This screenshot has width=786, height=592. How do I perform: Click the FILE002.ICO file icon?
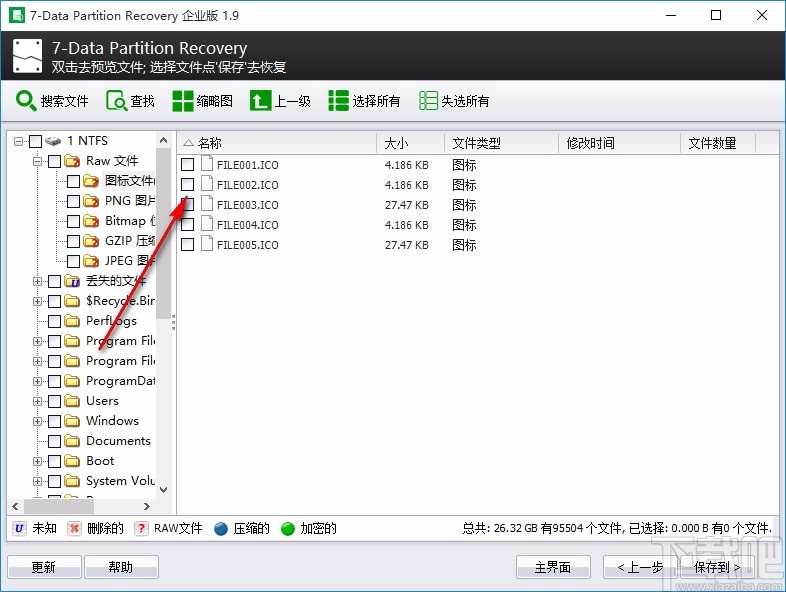[x=207, y=184]
